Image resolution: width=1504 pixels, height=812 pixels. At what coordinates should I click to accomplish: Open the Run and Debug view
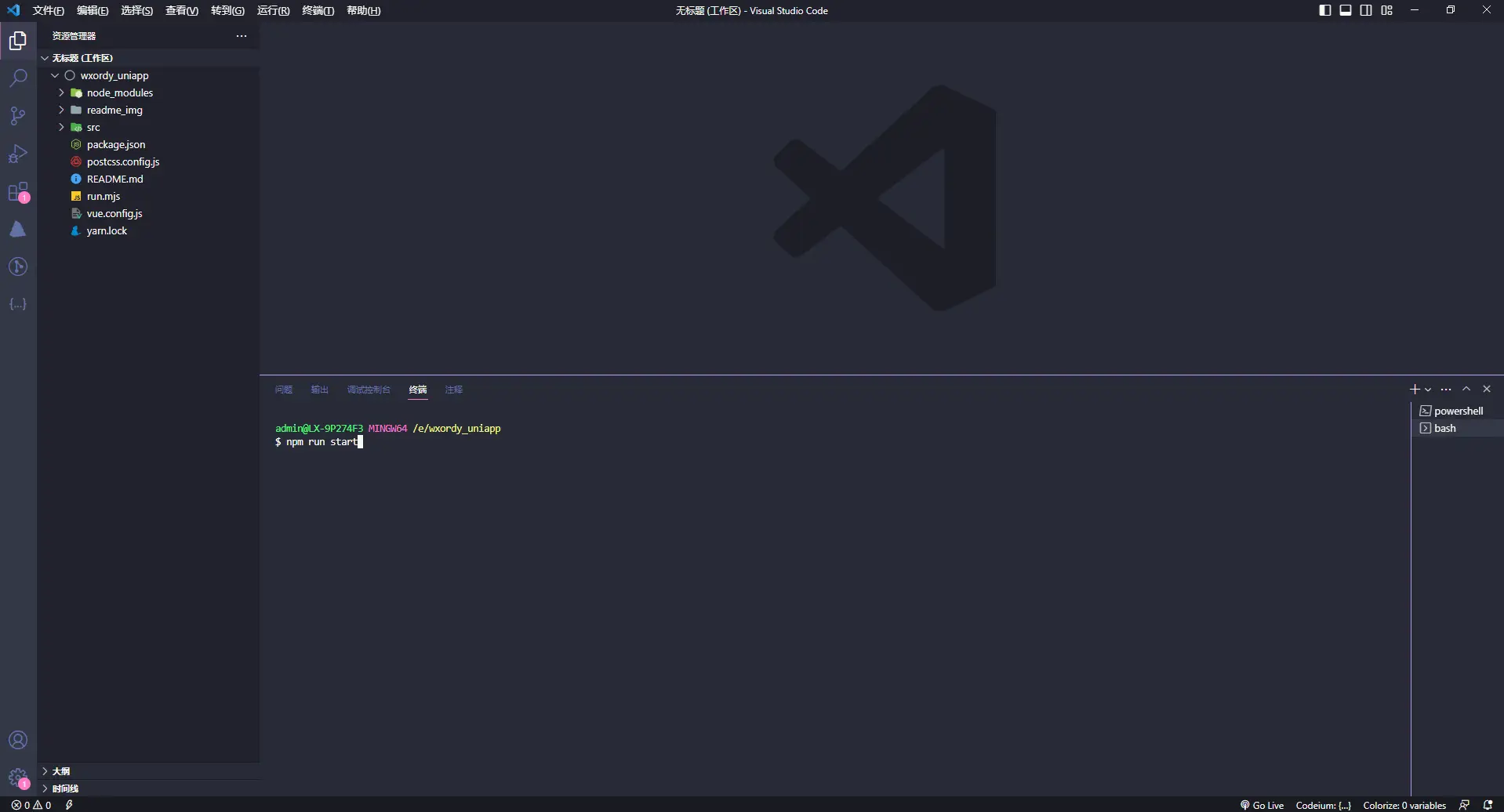(18, 154)
